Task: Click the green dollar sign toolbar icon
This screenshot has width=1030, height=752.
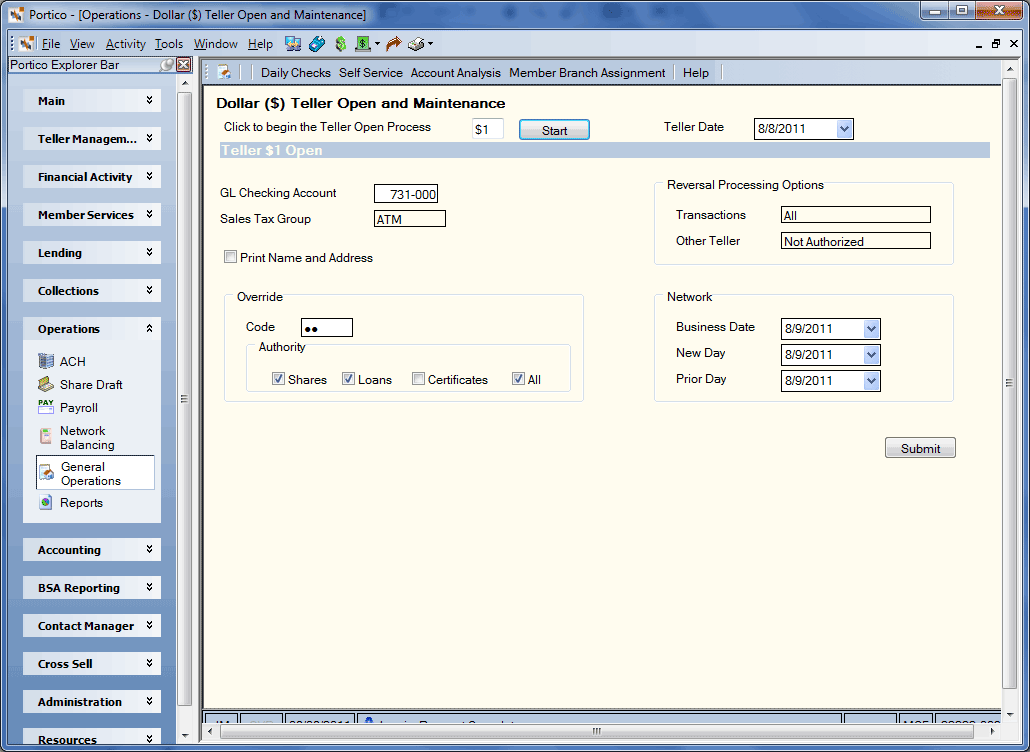Action: 340,44
